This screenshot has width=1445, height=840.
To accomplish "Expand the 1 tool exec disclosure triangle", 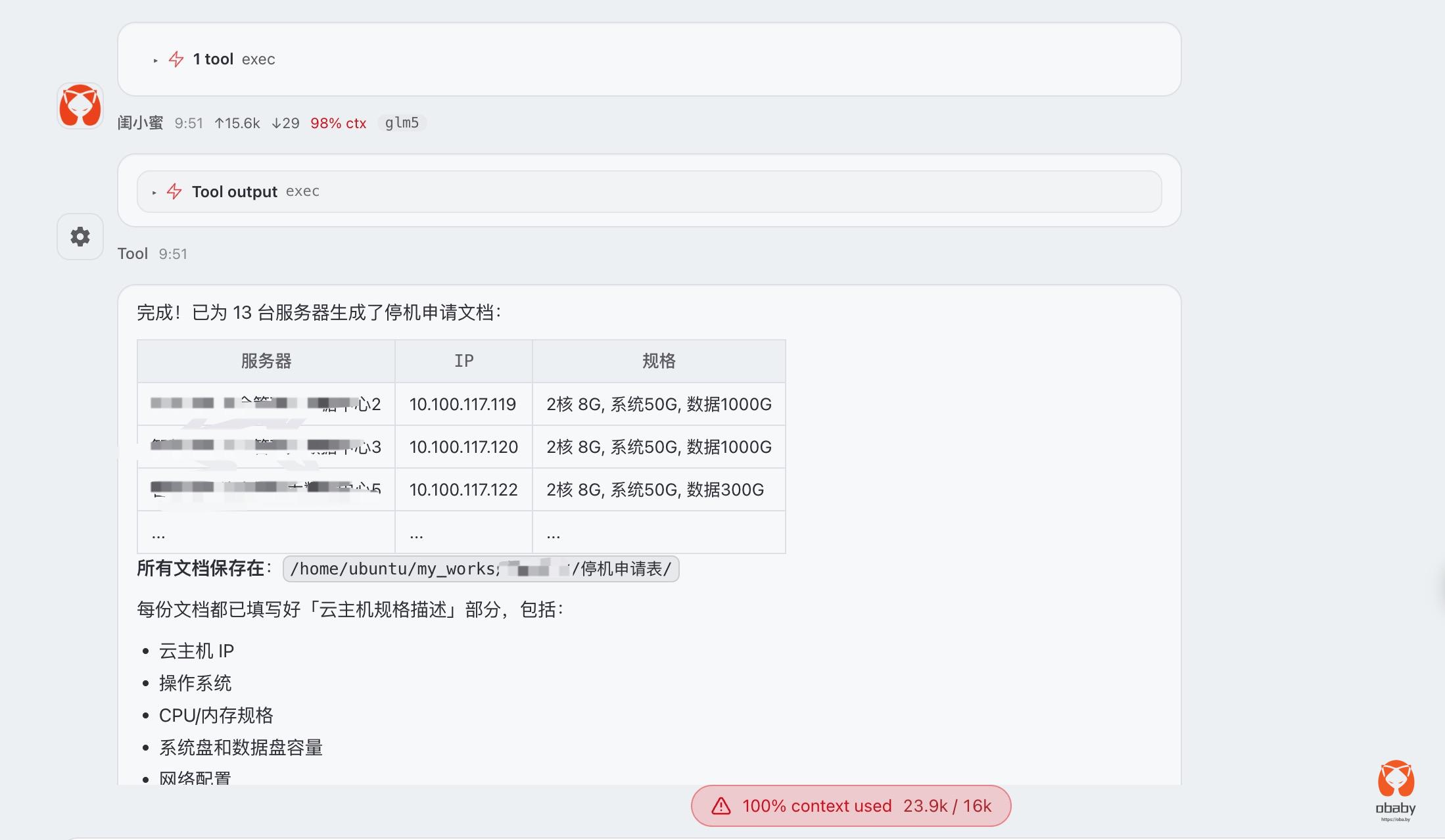I will coord(156,60).
